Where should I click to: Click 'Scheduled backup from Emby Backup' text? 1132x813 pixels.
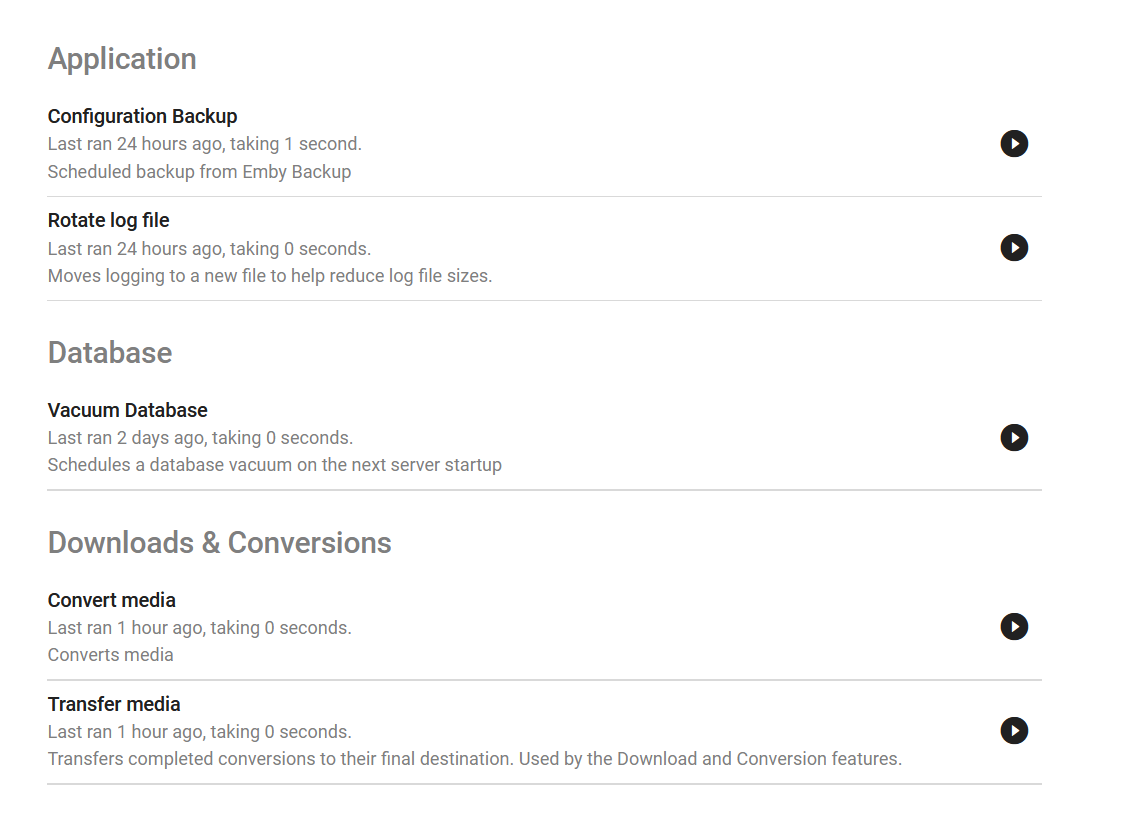[199, 172]
